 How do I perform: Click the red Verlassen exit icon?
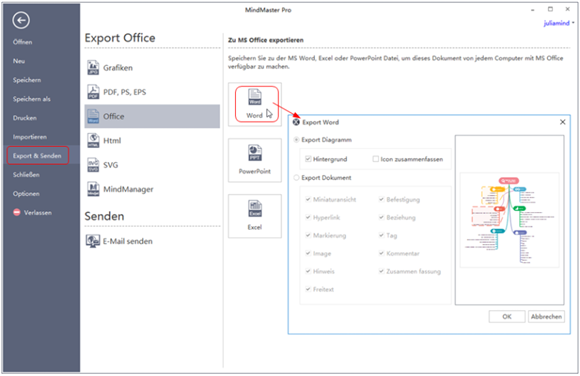(x=17, y=212)
